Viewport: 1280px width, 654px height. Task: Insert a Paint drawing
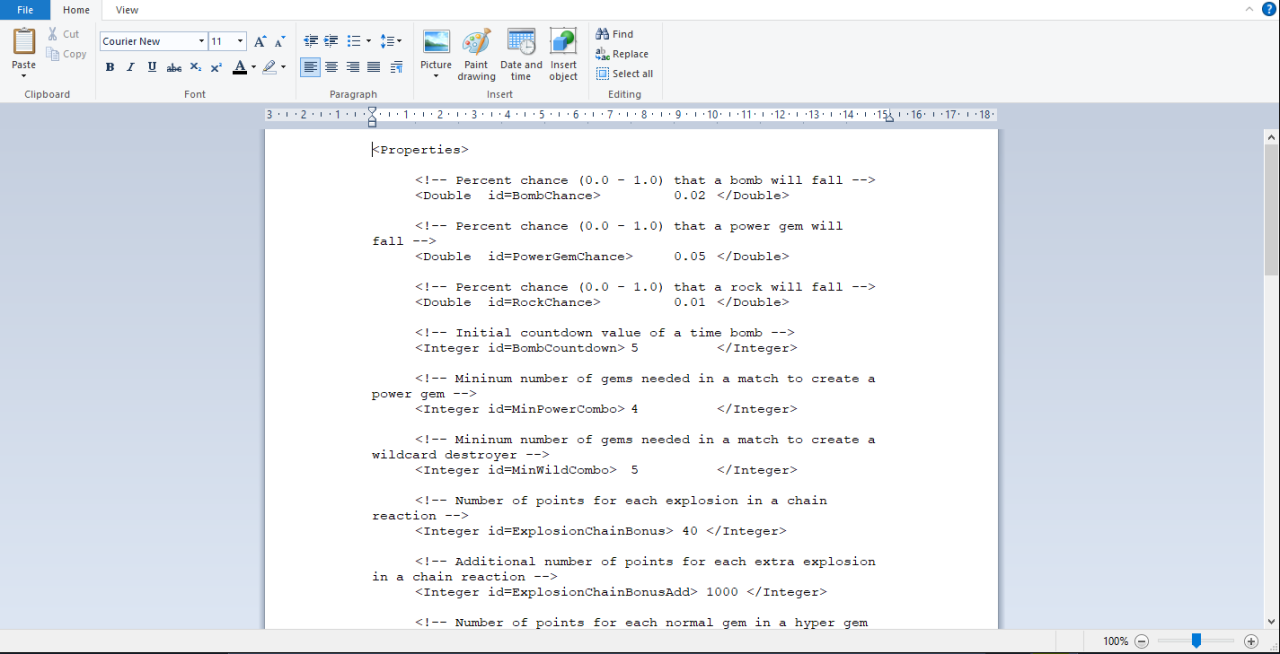(476, 42)
